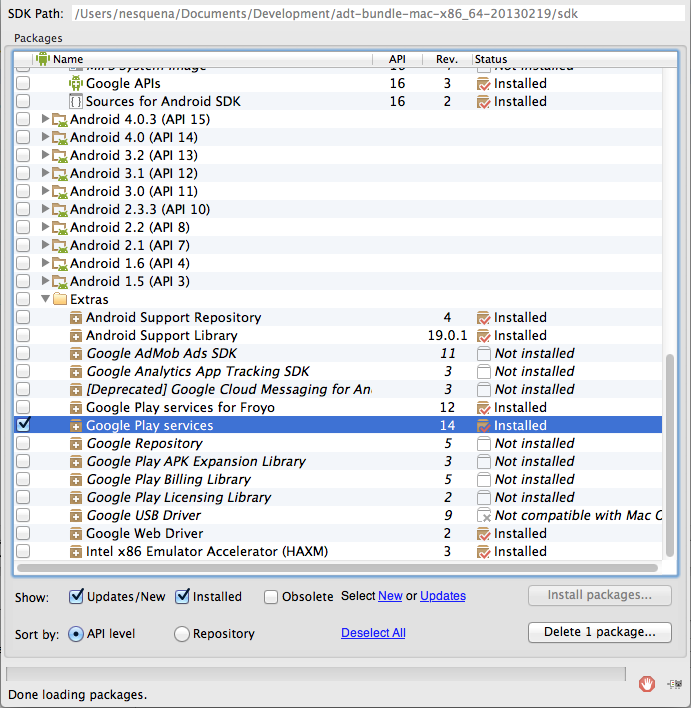Click the Extras folder icon

tap(60, 299)
